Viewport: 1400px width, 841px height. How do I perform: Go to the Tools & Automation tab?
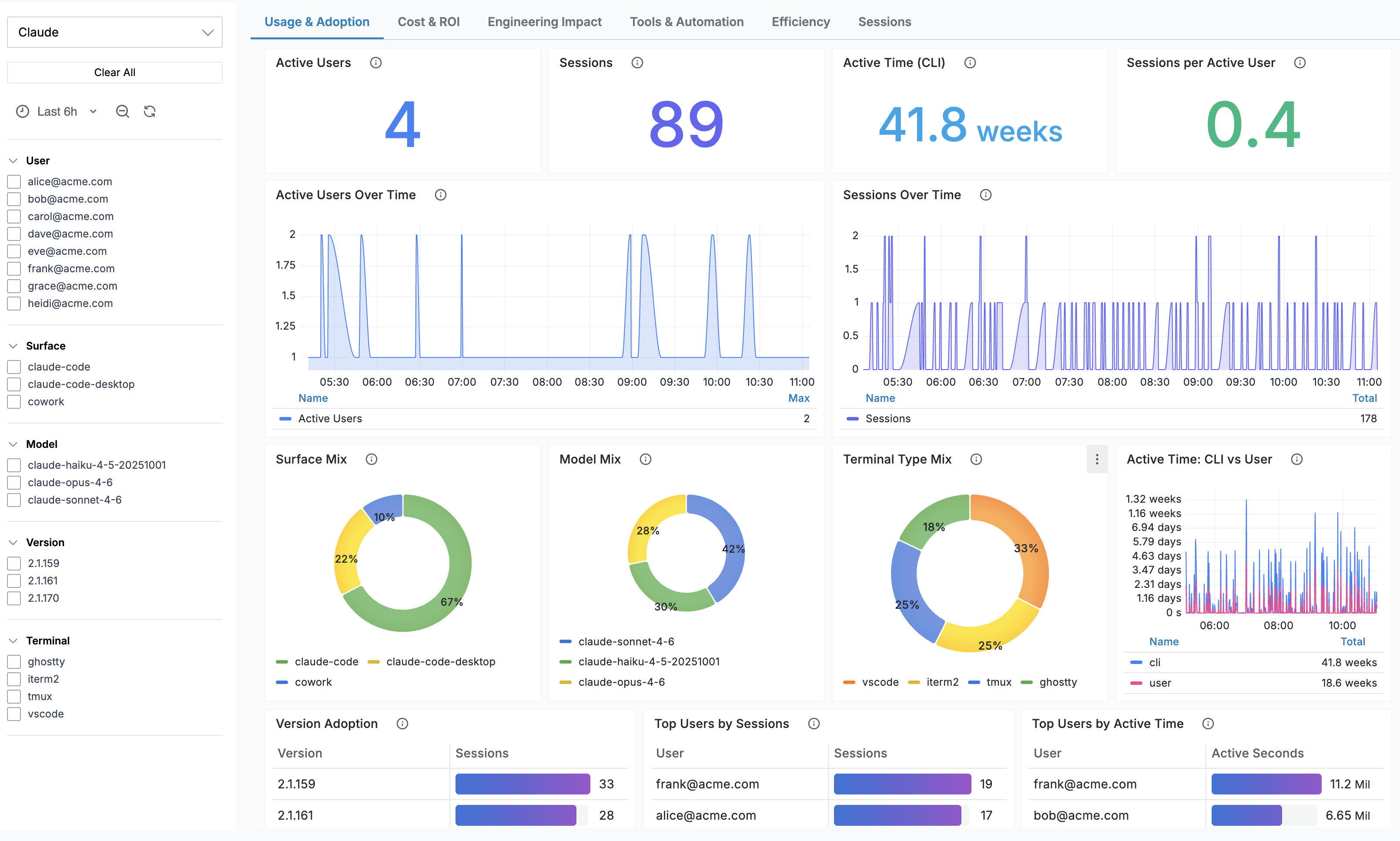tap(687, 22)
